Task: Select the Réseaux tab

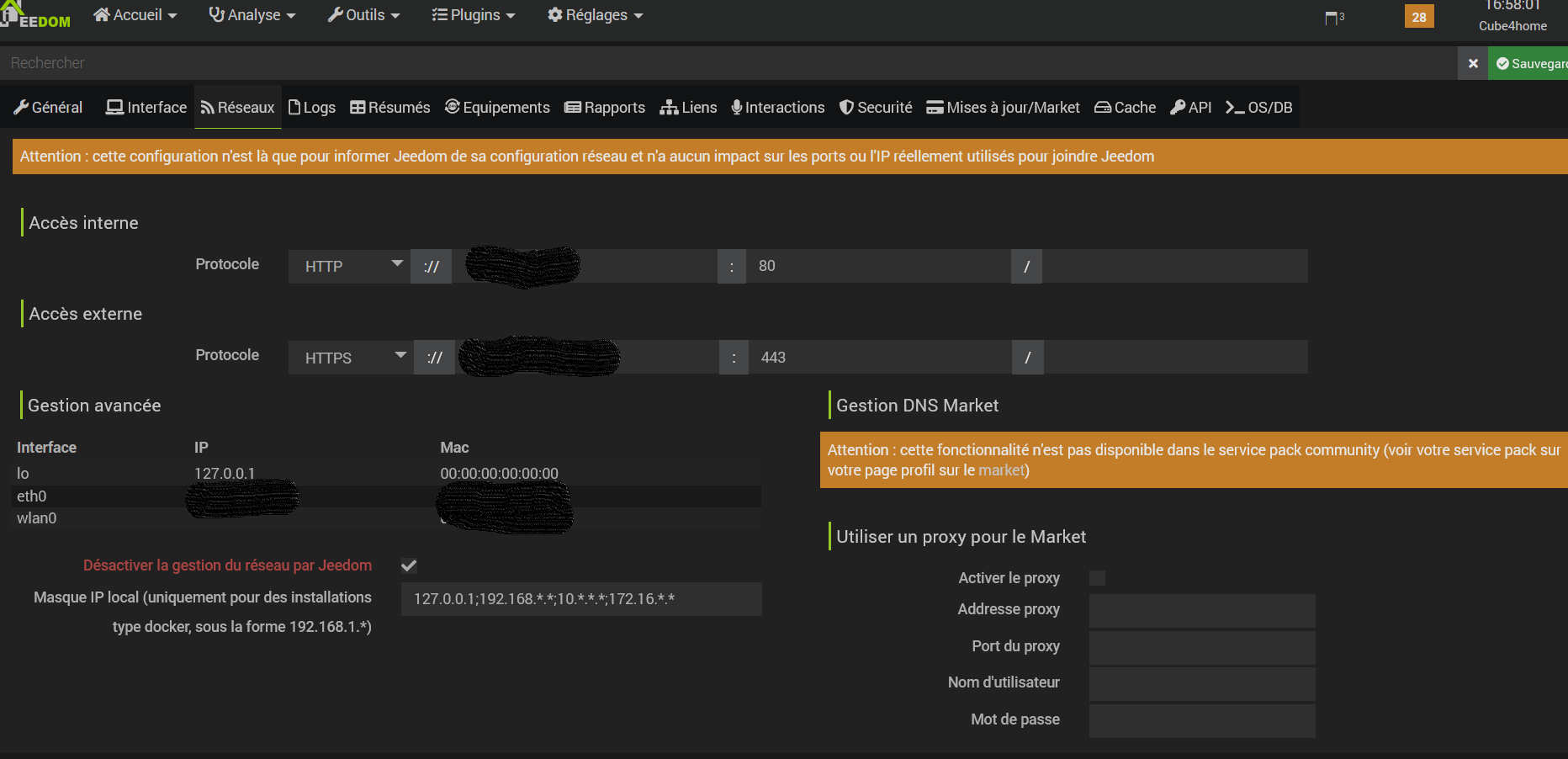Action: click(x=237, y=108)
